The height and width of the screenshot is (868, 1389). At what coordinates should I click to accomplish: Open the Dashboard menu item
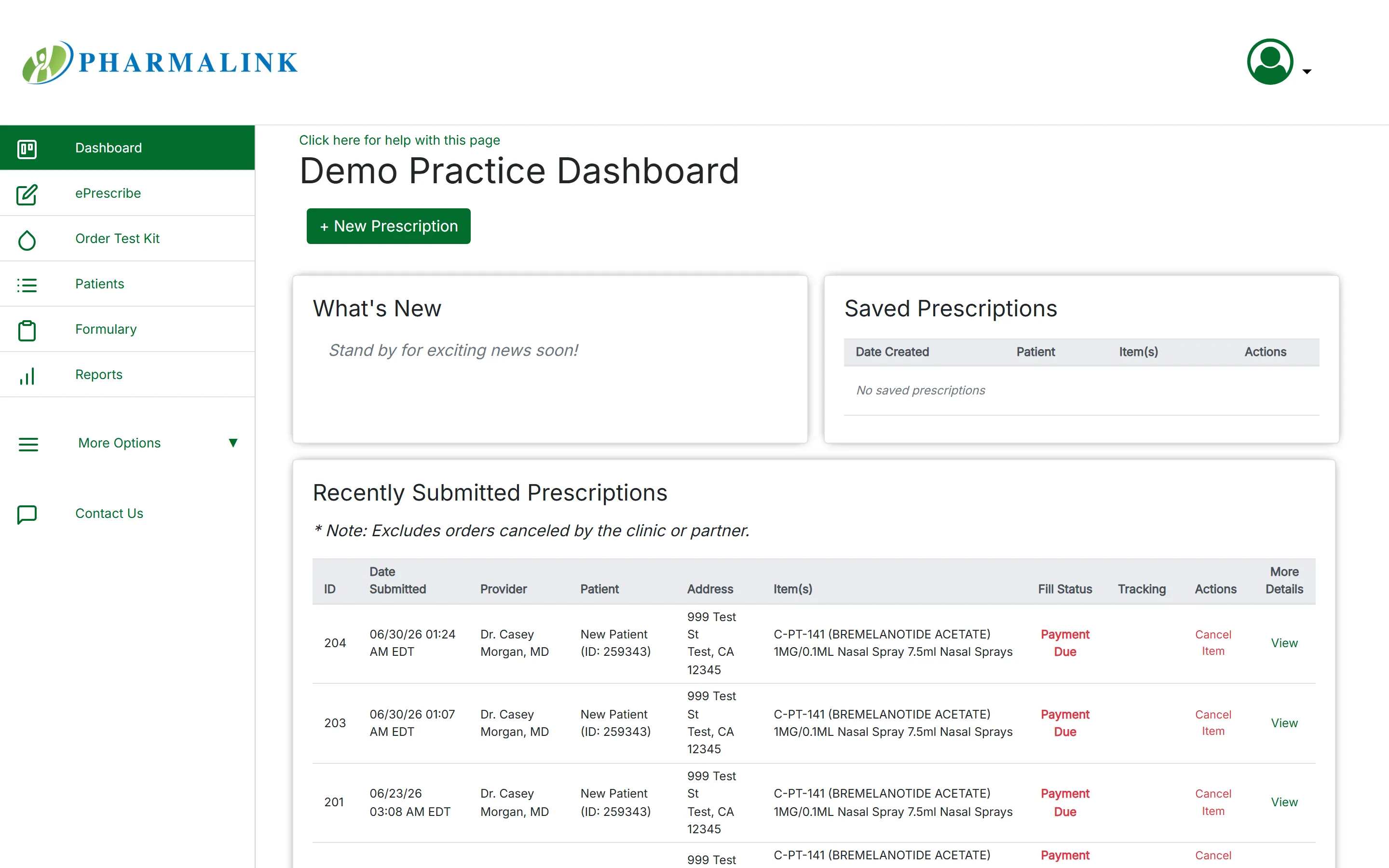127,148
